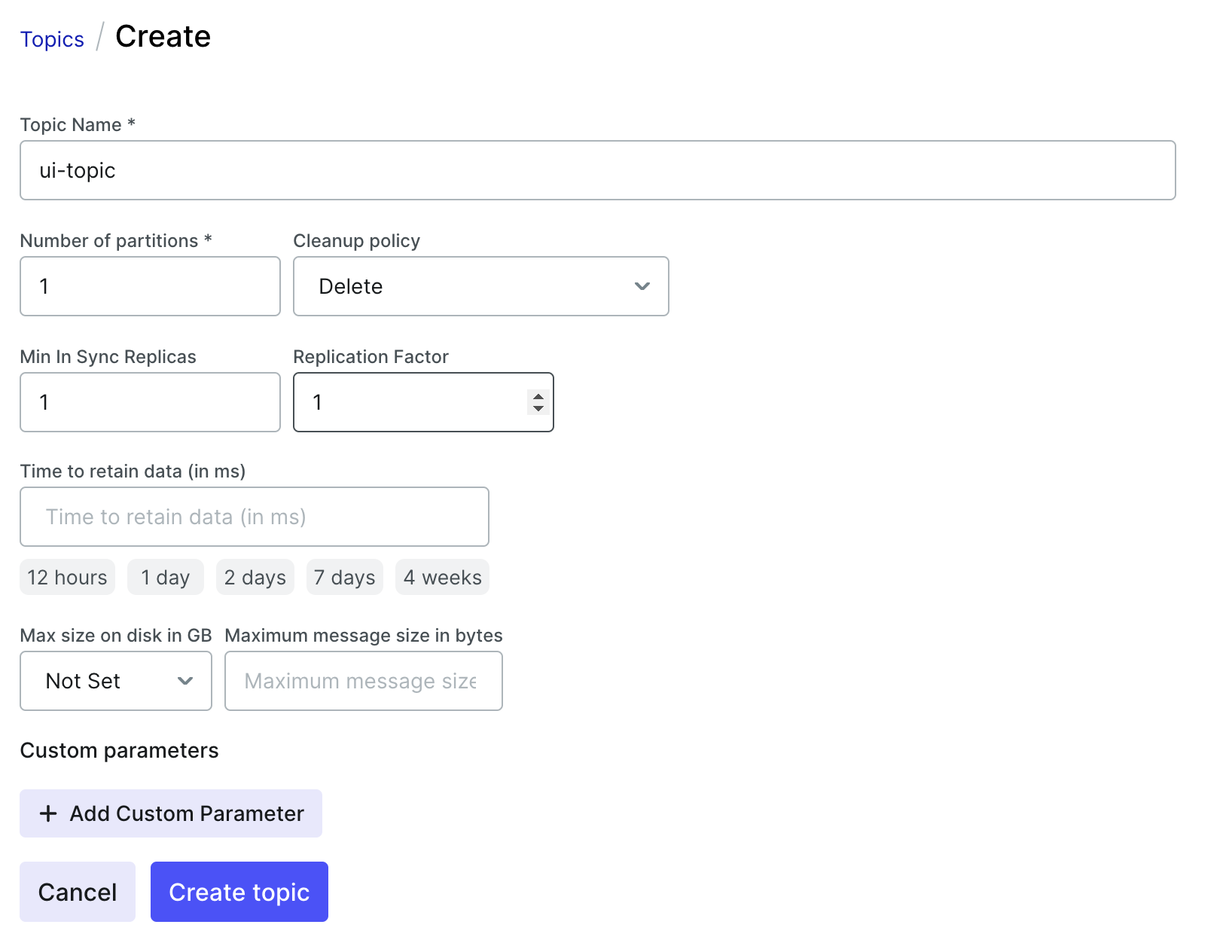The height and width of the screenshot is (952, 1232).
Task: Click the Topic Name label
Action: 78,125
